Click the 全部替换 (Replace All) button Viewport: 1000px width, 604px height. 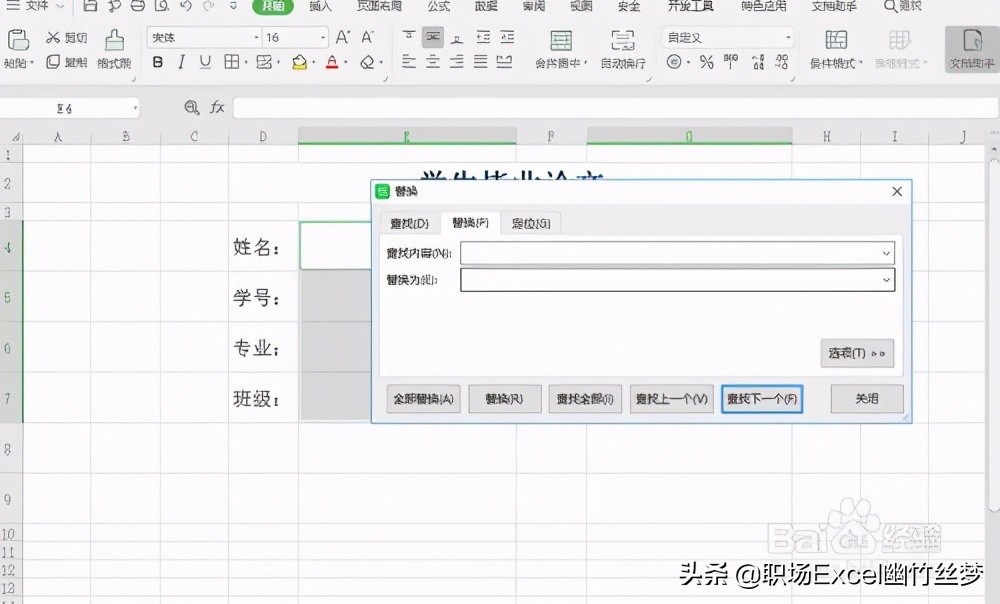423,398
